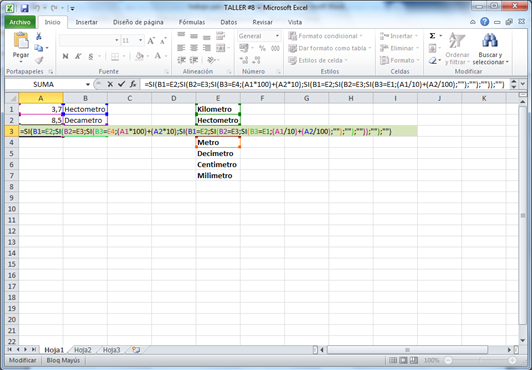Increase font size with larger A icon
Screen dimensions: 532x370
[x=151, y=41]
